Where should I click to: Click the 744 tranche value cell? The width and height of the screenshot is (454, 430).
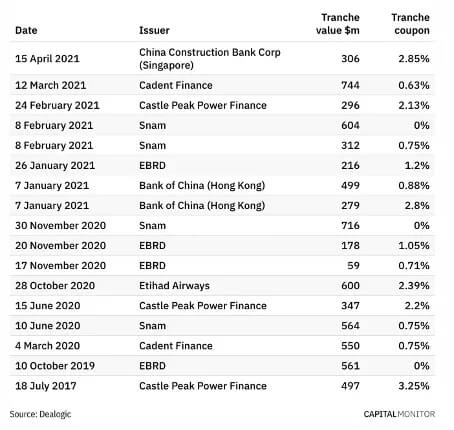[x=350, y=85]
